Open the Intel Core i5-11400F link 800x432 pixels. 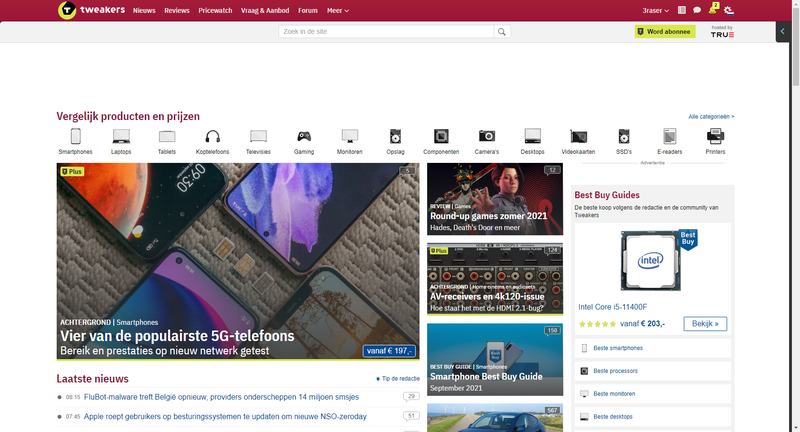(x=612, y=307)
